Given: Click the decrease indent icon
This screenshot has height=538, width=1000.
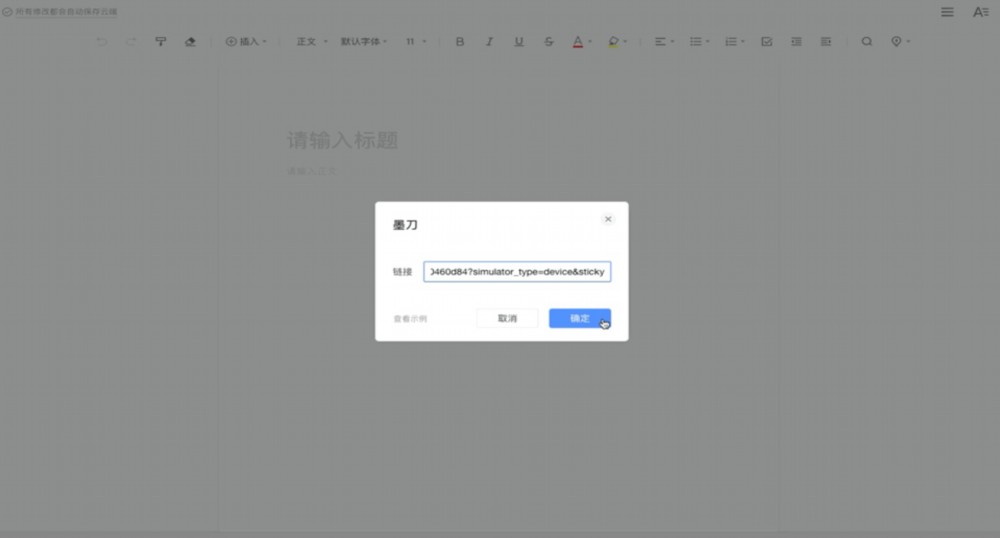Looking at the screenshot, I should tap(797, 41).
